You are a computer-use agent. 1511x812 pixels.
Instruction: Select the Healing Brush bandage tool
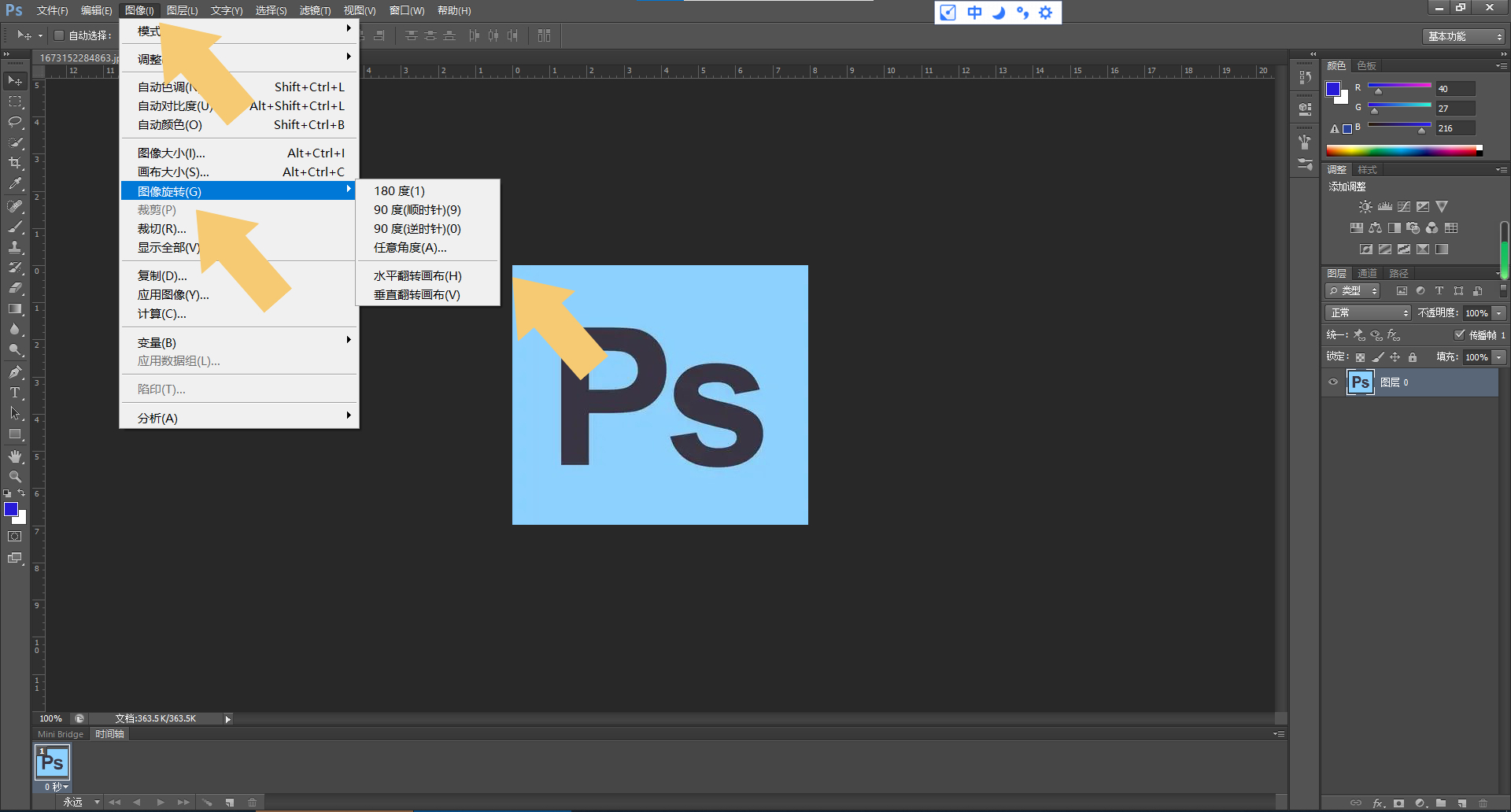click(x=15, y=206)
